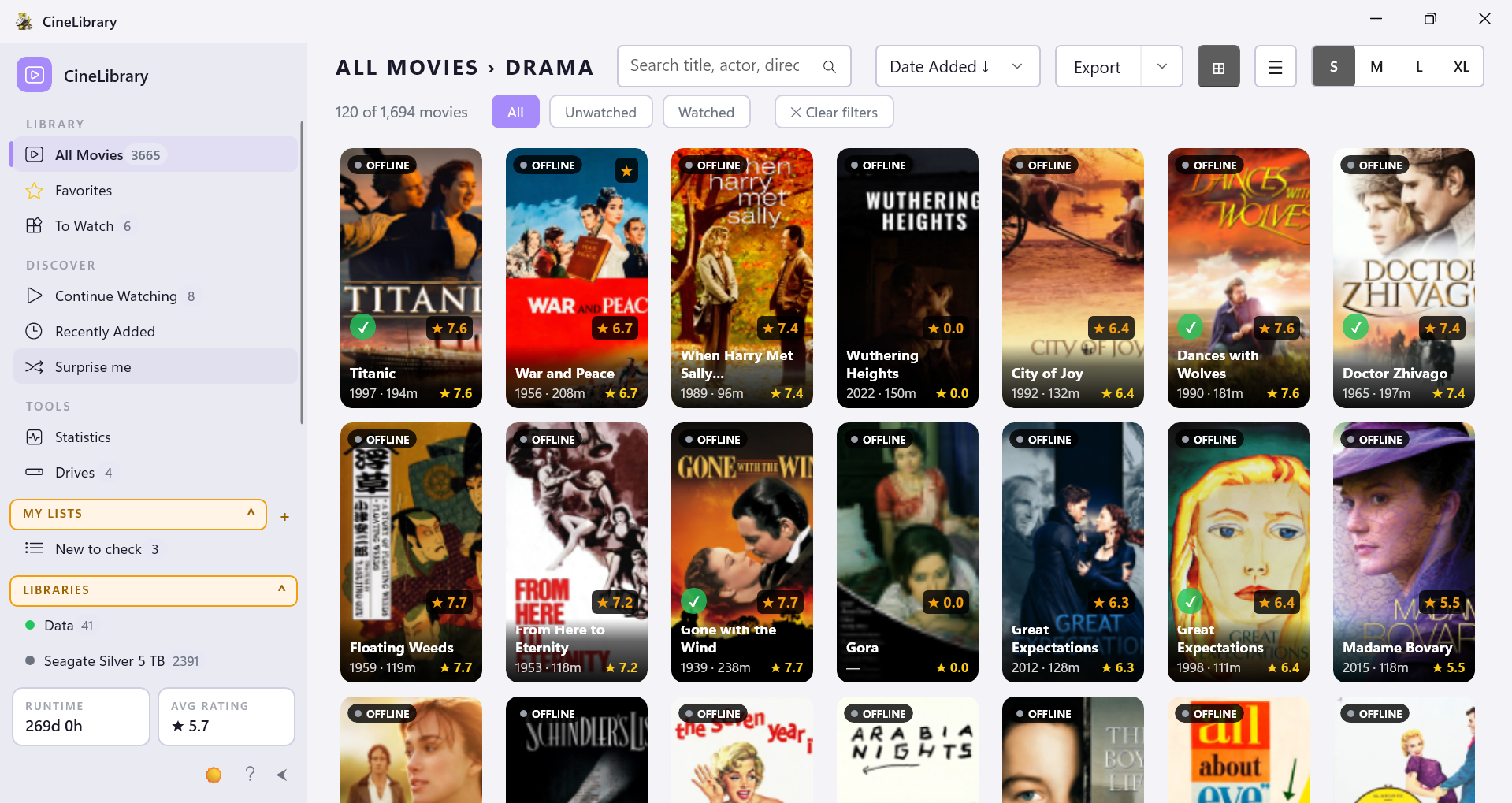Click the sidebar vertical scrollbar
Image resolution: width=1512 pixels, height=803 pixels.
tap(301, 272)
